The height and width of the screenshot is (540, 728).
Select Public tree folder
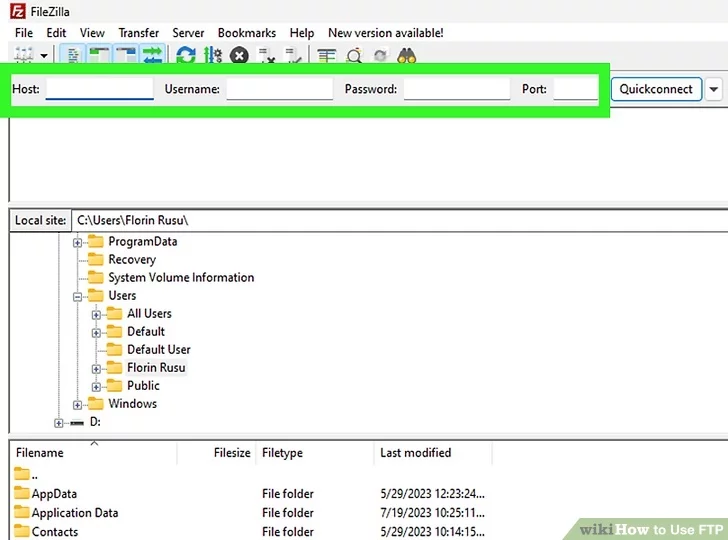(x=143, y=385)
